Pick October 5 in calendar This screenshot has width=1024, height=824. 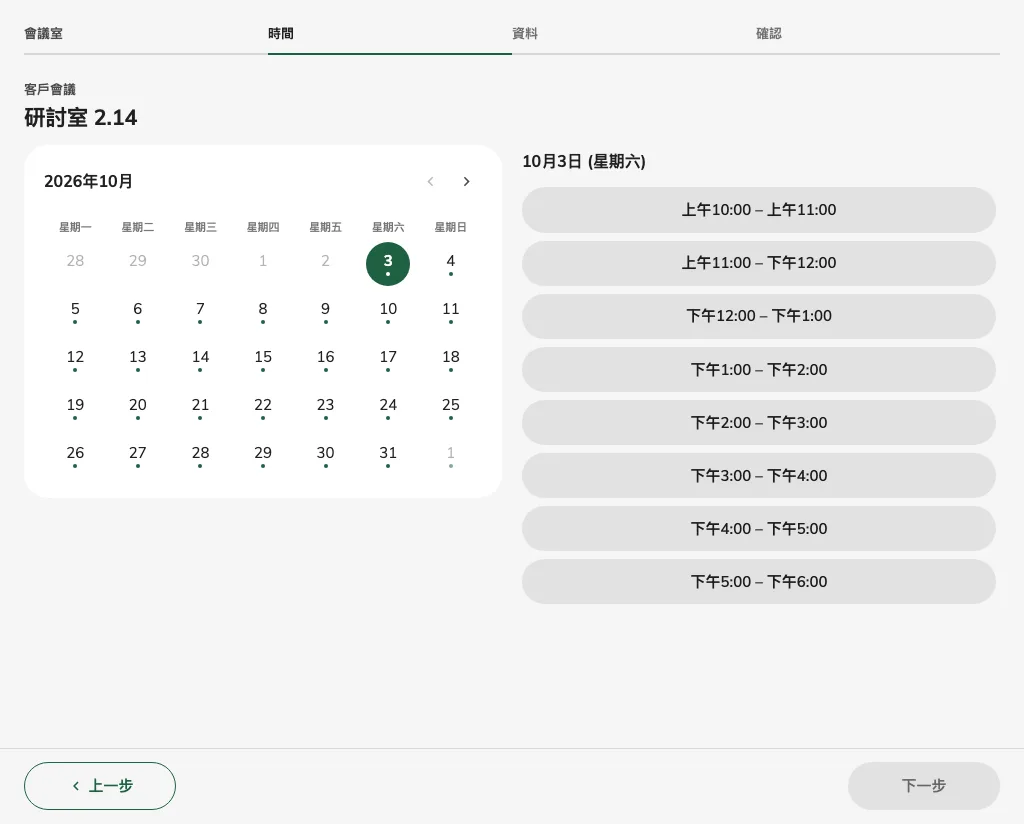[x=75, y=311]
